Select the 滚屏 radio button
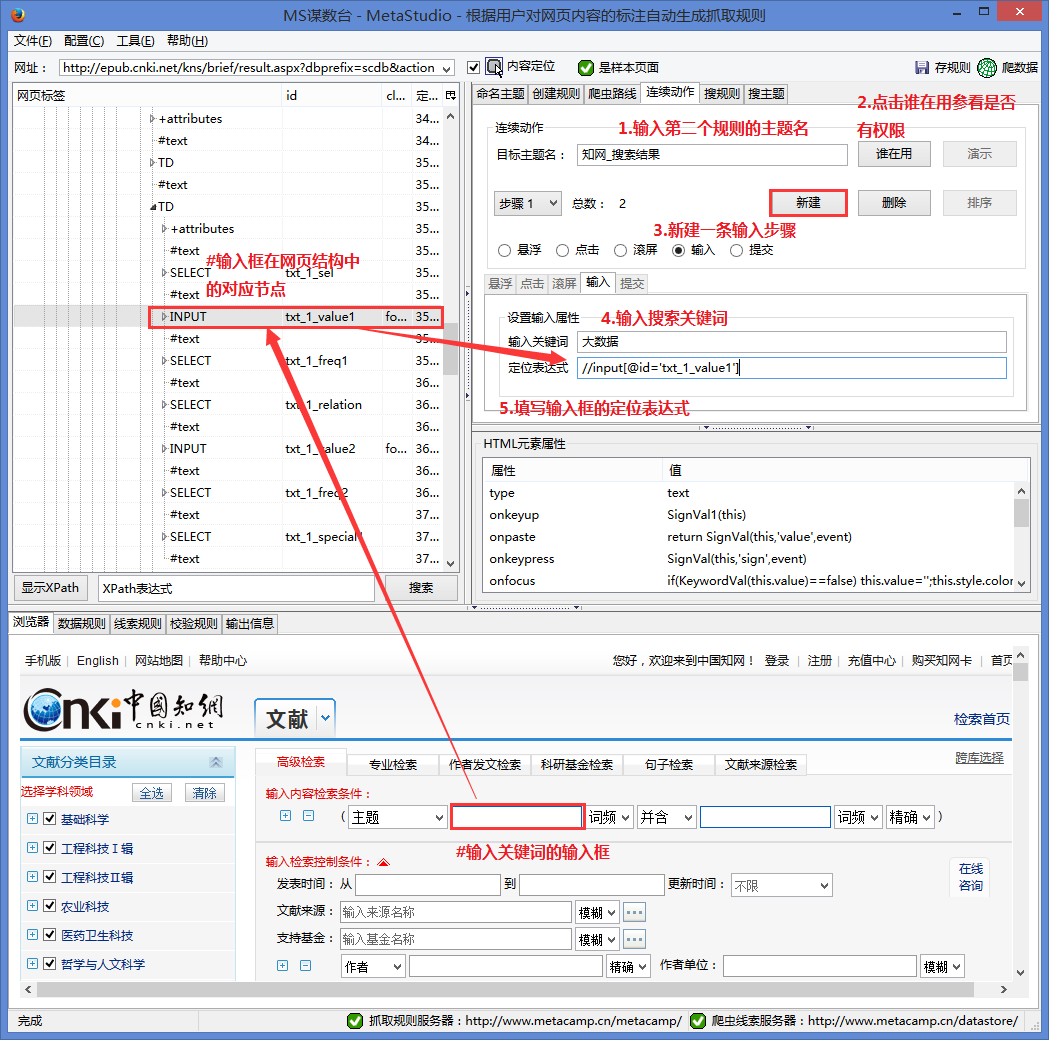The width and height of the screenshot is (1049, 1040). click(x=621, y=250)
